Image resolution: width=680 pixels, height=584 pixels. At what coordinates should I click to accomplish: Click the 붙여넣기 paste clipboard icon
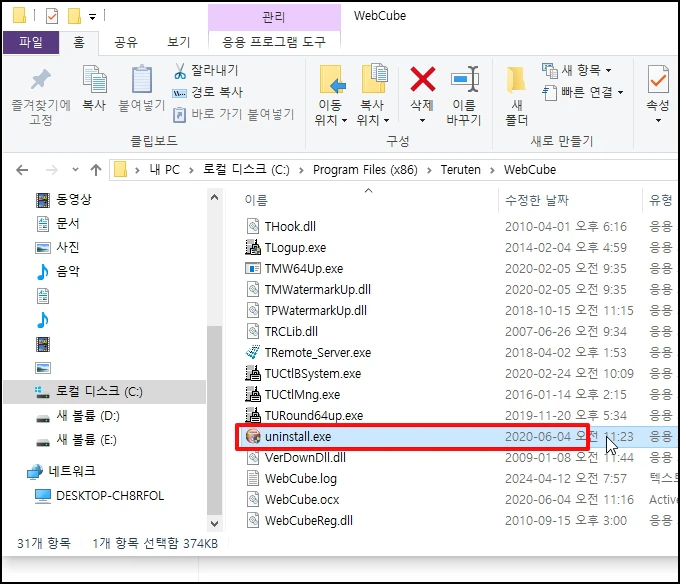(x=141, y=80)
